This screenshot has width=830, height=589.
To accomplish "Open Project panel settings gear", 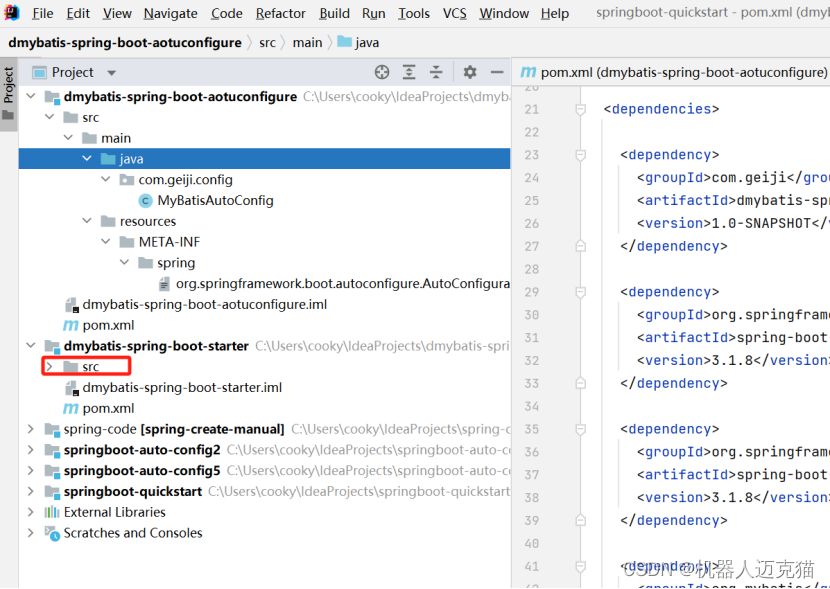I will [x=469, y=72].
